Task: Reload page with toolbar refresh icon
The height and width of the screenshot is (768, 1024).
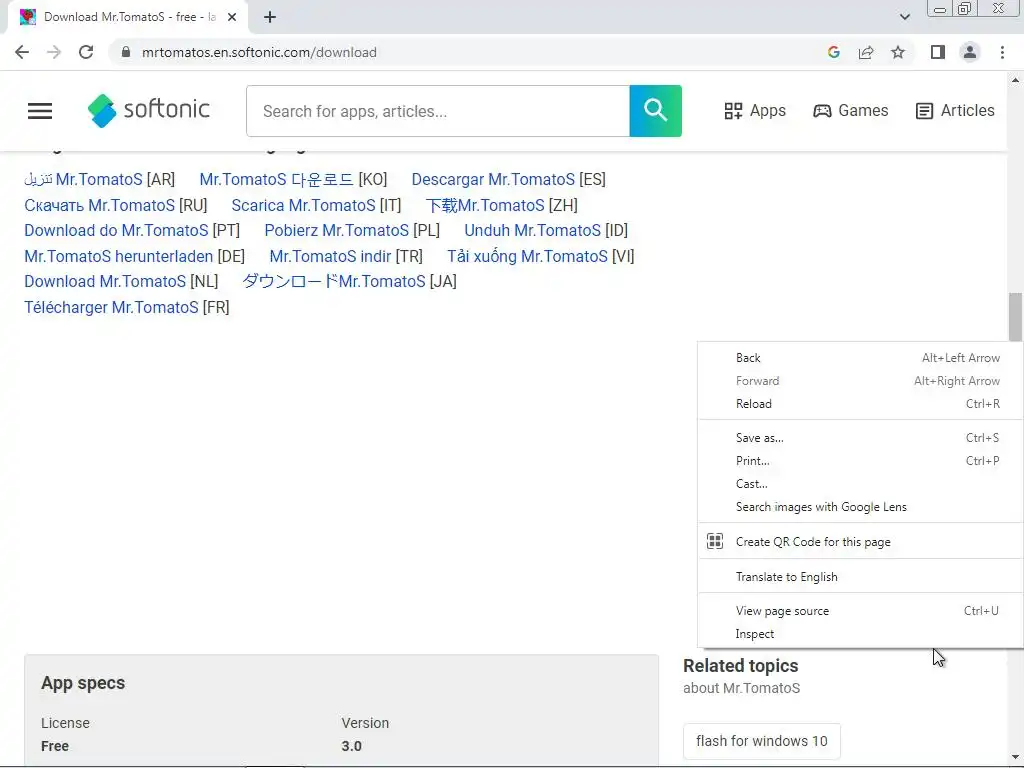Action: point(86,52)
